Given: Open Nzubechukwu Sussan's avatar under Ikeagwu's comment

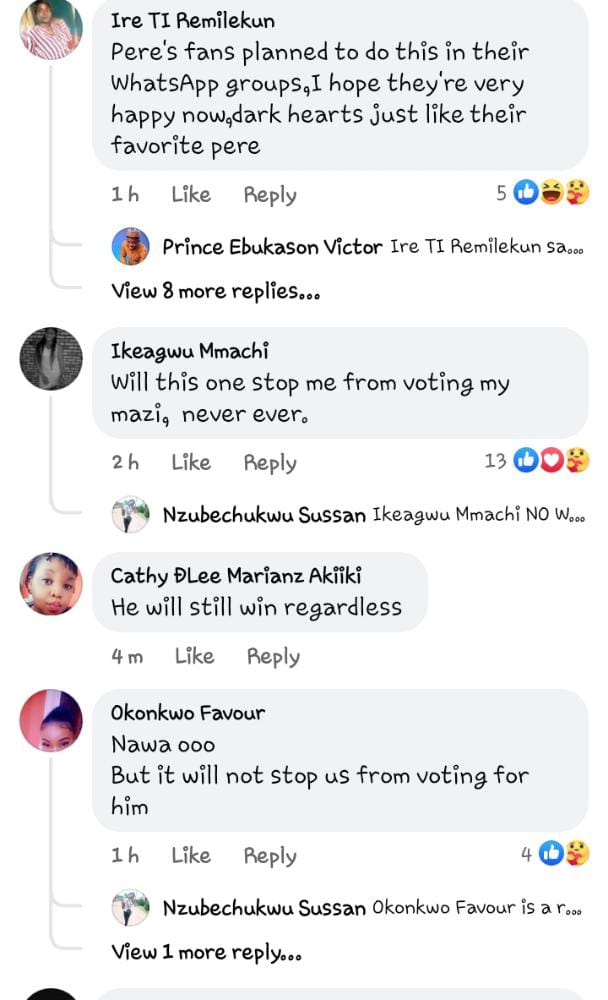Looking at the screenshot, I should pyautogui.click(x=131, y=515).
